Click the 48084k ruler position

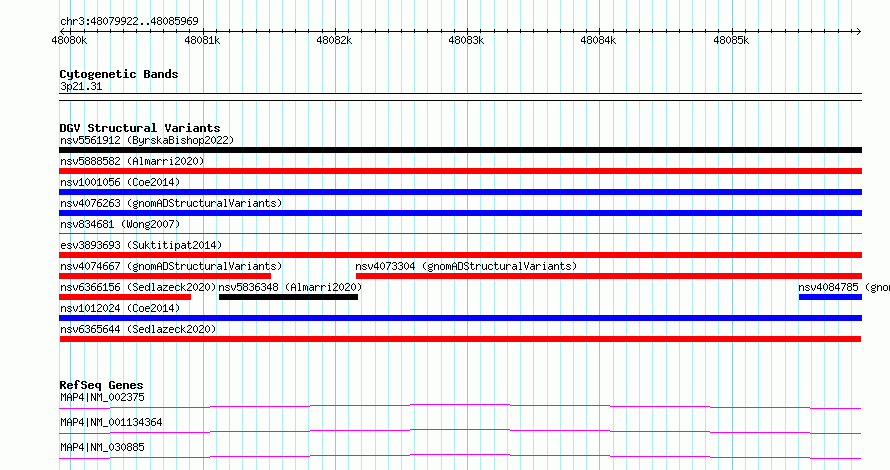(598, 40)
